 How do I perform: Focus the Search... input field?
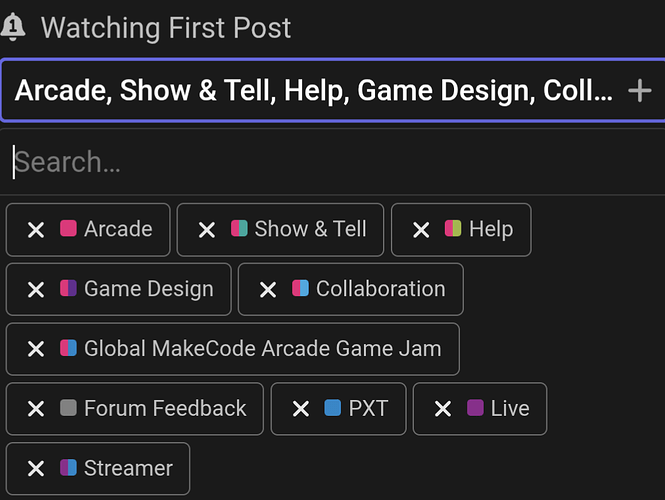(332, 162)
